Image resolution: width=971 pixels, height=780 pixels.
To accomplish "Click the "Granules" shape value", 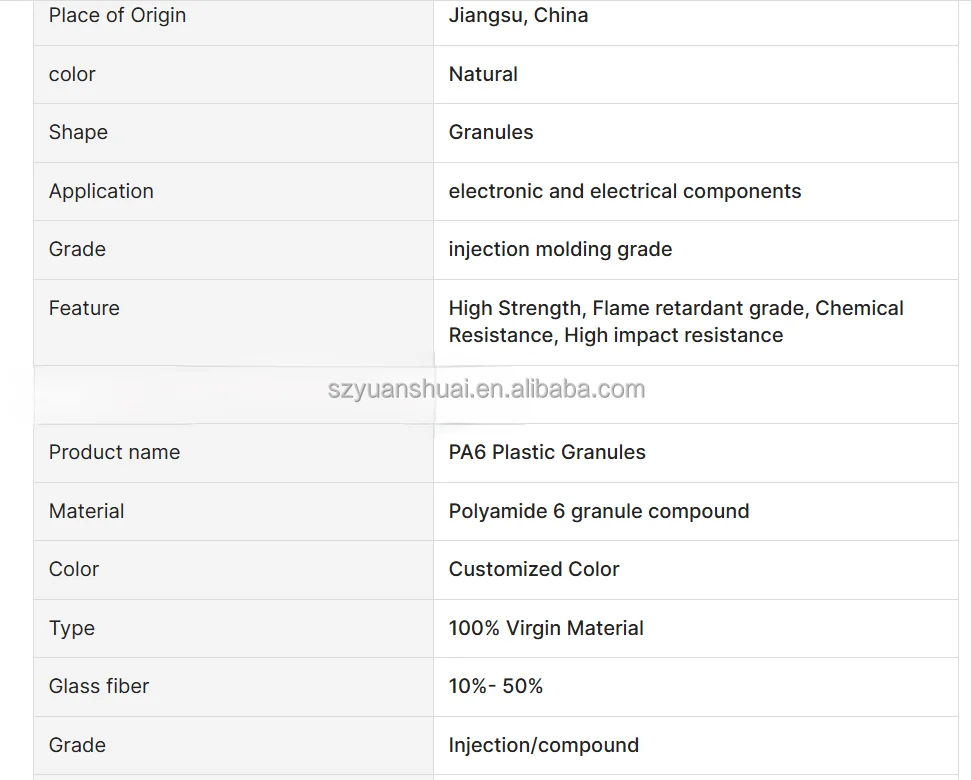I will (491, 132).
